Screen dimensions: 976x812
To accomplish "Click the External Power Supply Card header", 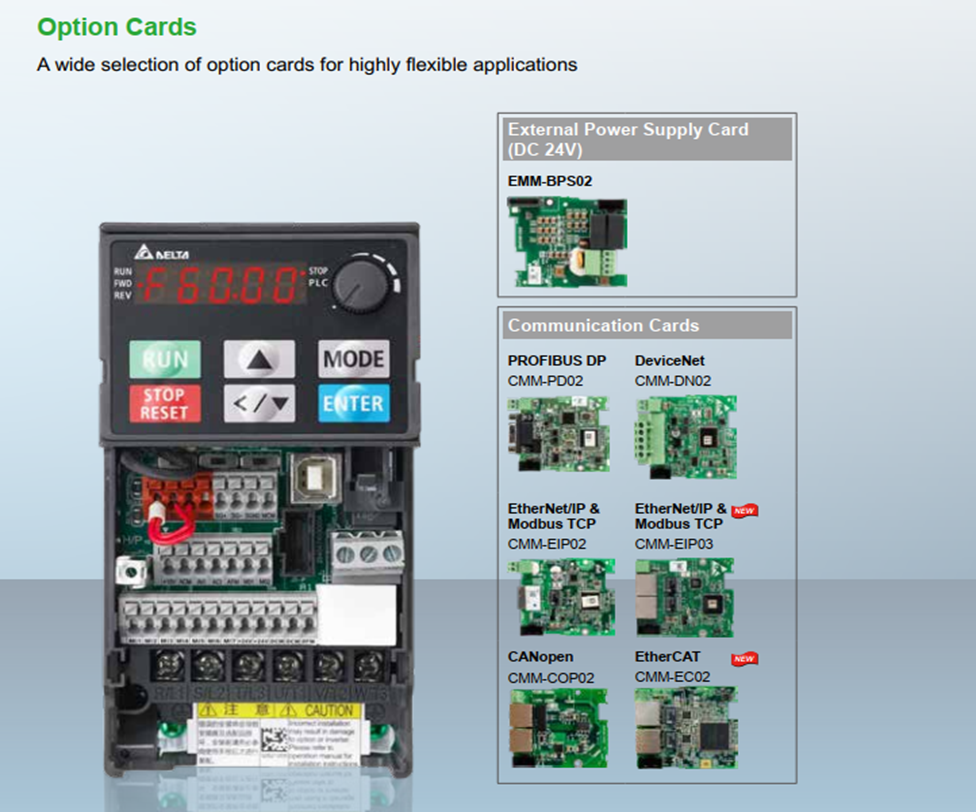I will (647, 139).
